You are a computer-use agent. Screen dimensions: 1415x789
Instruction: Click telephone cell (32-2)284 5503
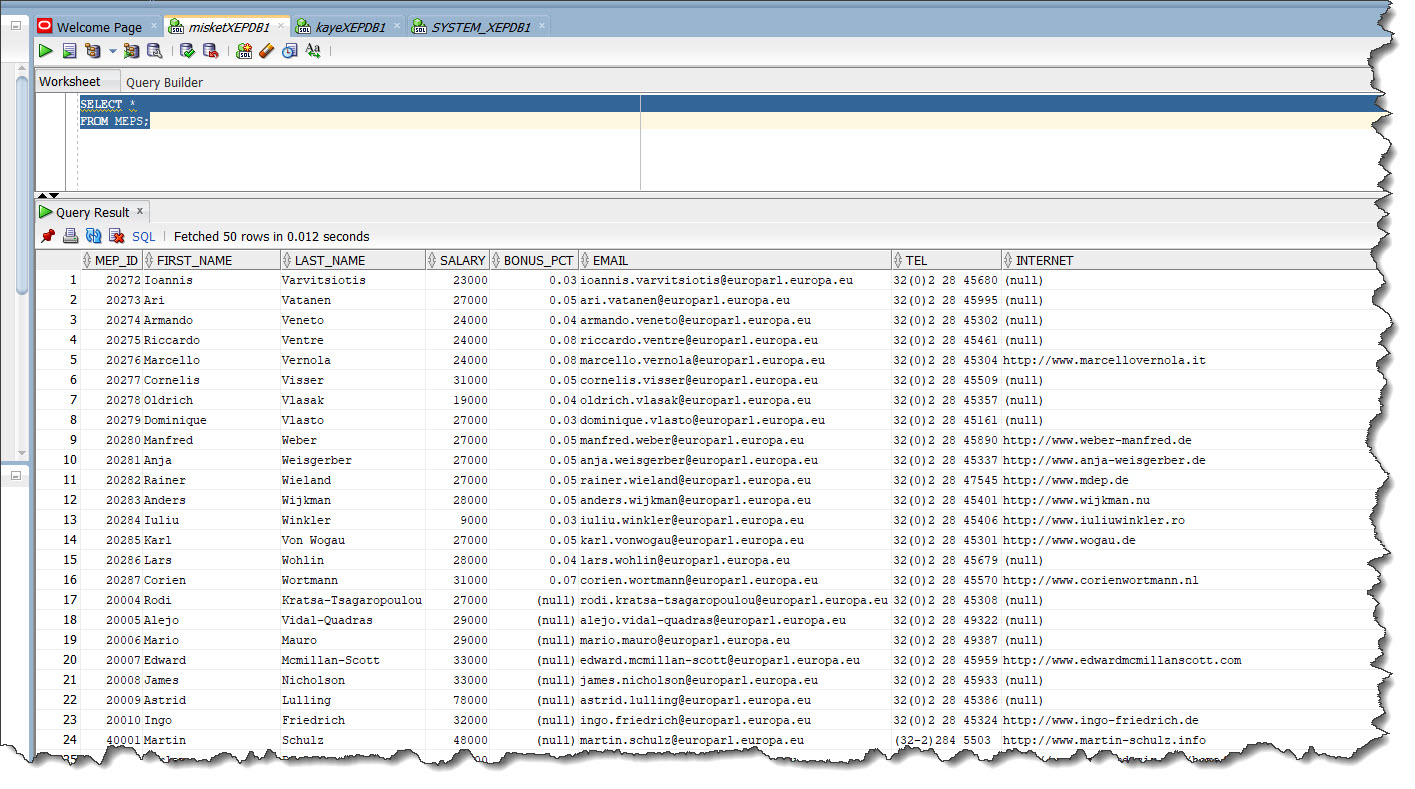946,740
